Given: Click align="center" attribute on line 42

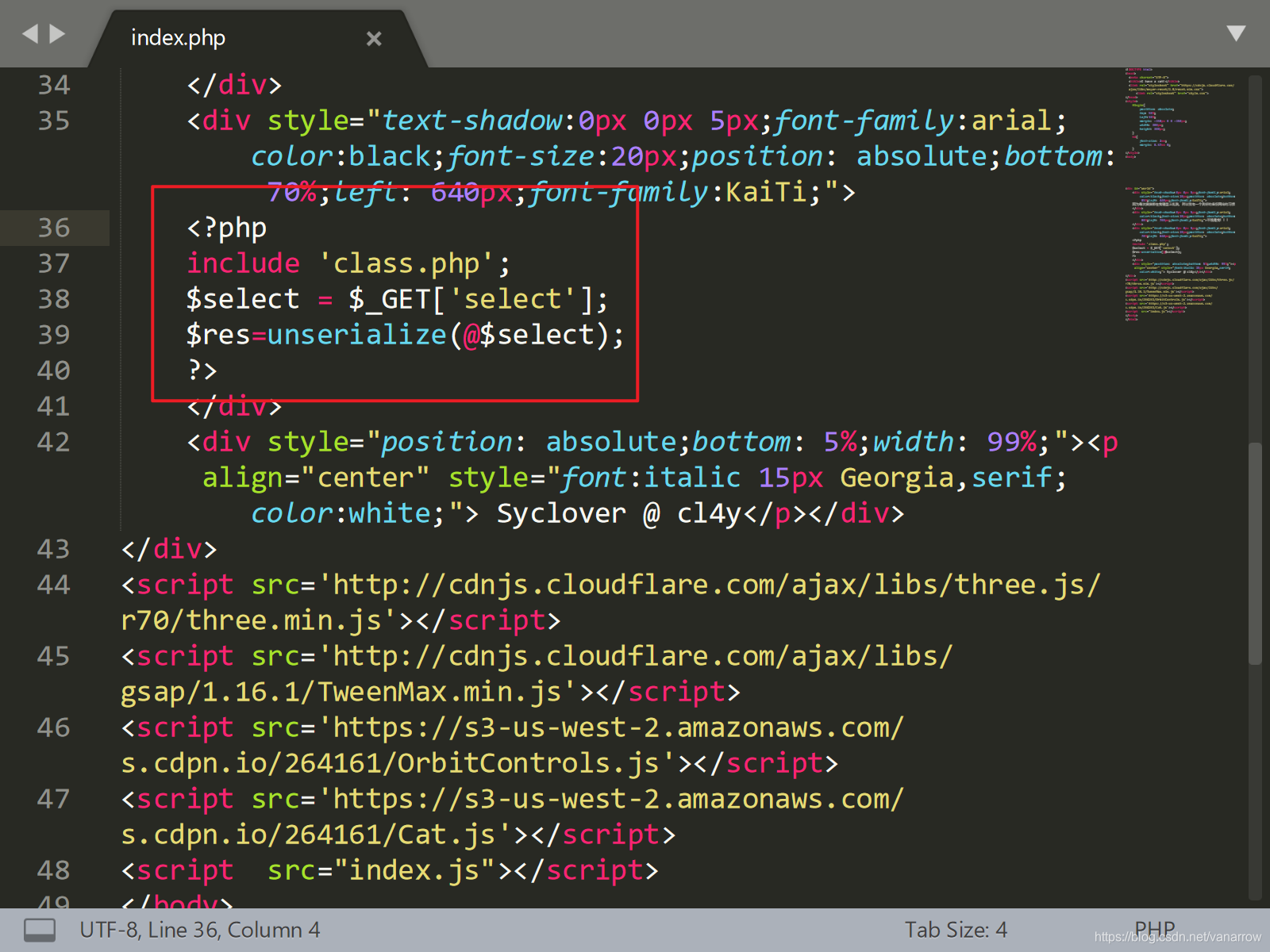Looking at the screenshot, I should click(x=316, y=478).
